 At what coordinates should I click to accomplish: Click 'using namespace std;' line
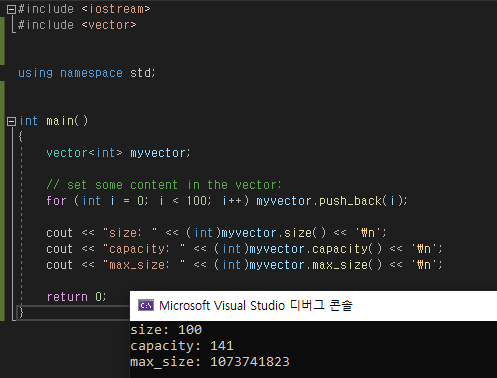pyautogui.click(x=87, y=73)
